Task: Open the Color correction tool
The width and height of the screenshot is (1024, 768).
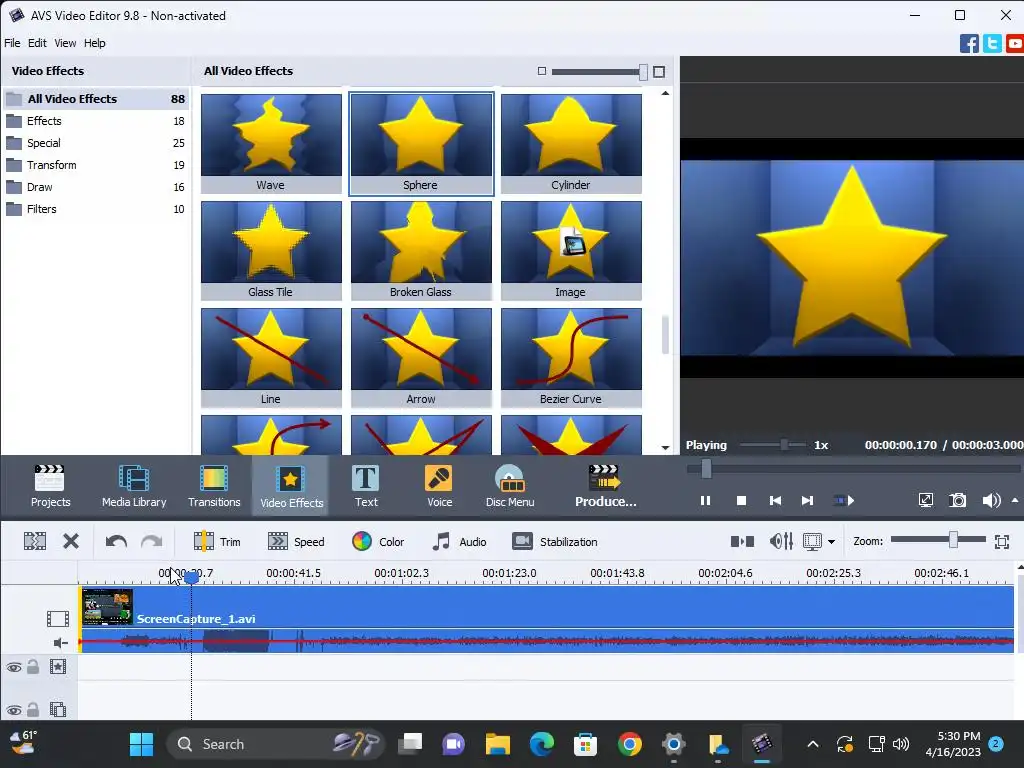Action: coord(378,541)
